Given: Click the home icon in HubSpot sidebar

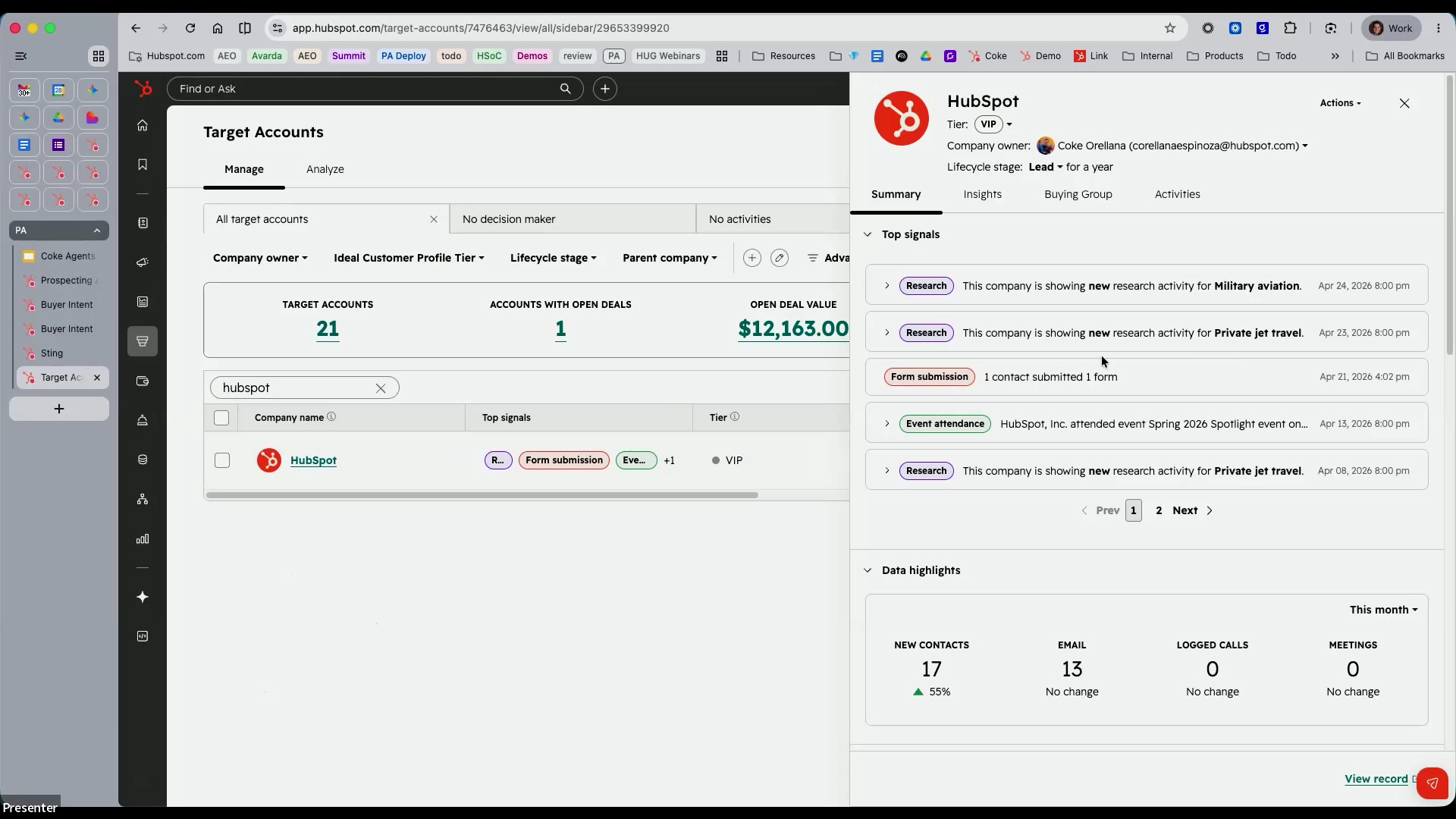Looking at the screenshot, I should click(x=143, y=125).
